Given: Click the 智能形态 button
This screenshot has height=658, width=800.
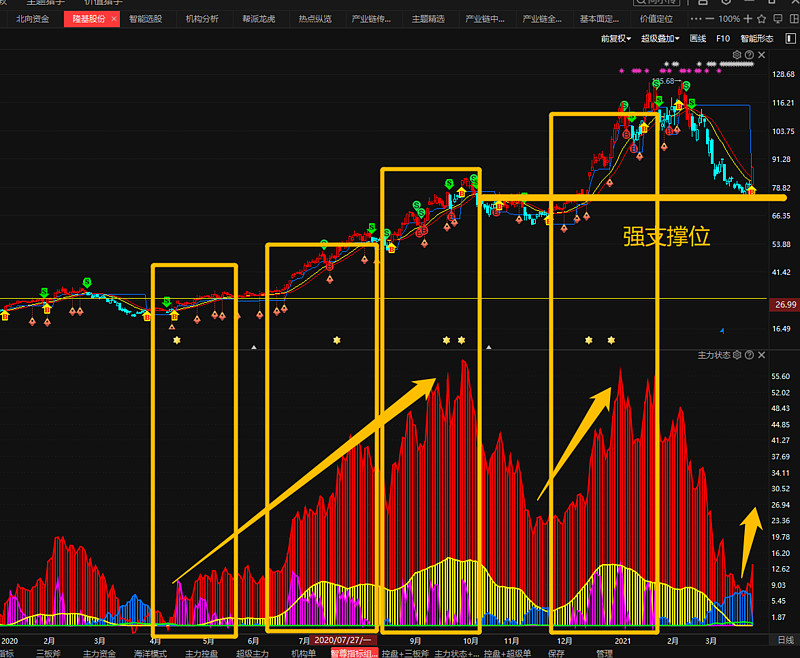Looking at the screenshot, I should click(757, 39).
